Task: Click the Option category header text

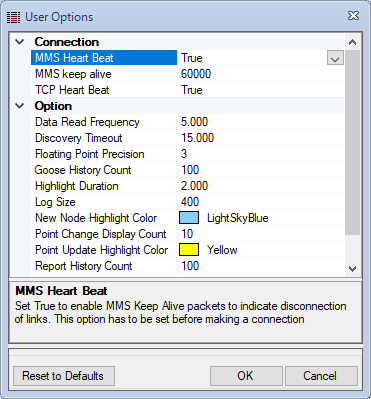Action: [53, 106]
